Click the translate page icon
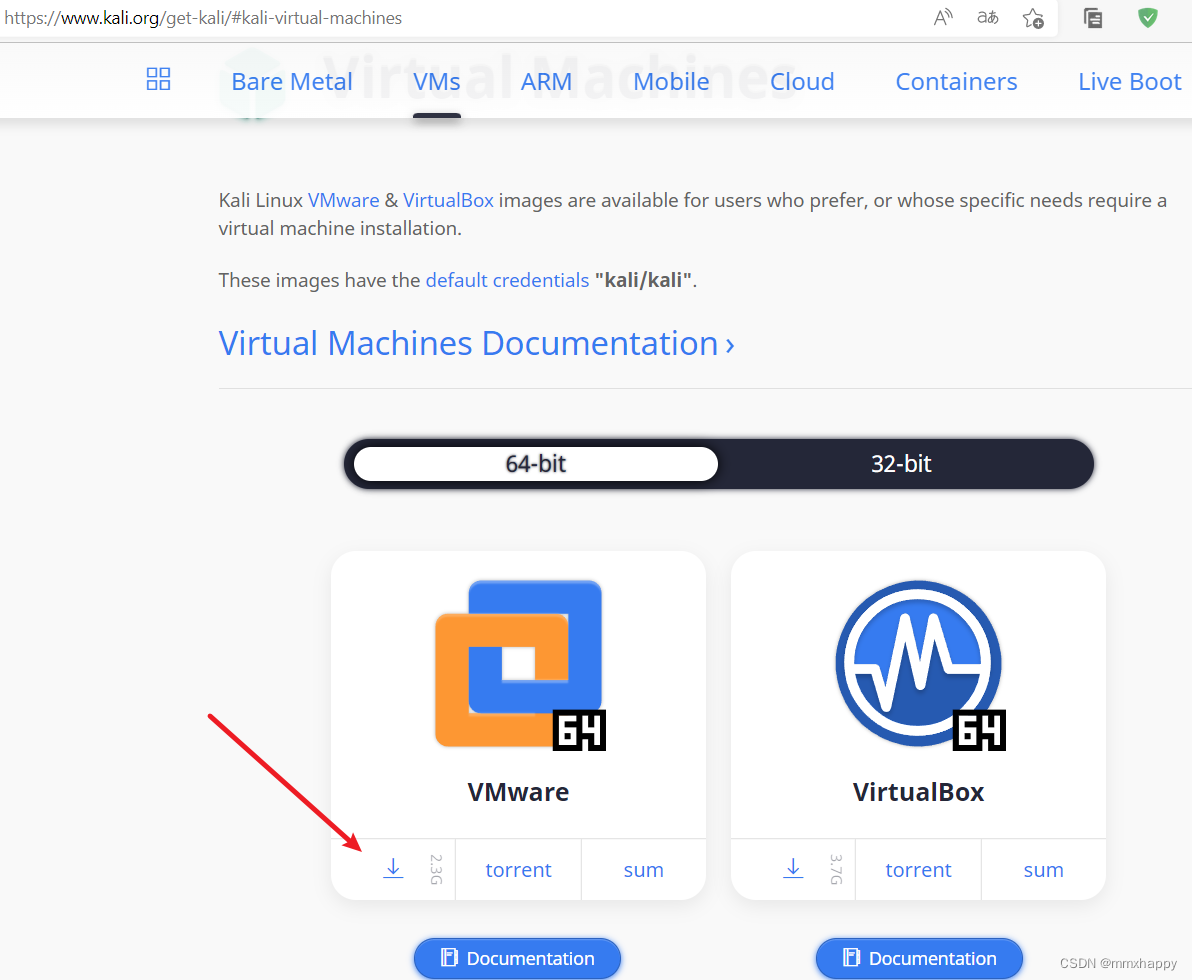This screenshot has width=1192, height=980. (x=988, y=17)
